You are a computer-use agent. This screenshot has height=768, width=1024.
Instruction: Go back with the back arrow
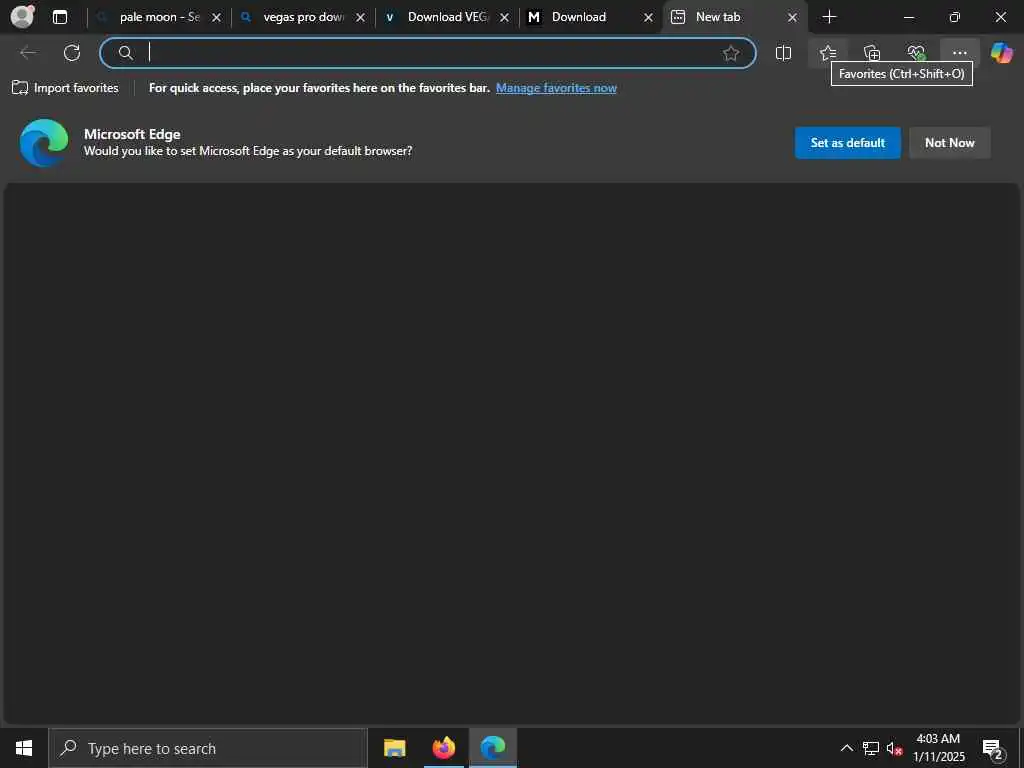coord(28,53)
